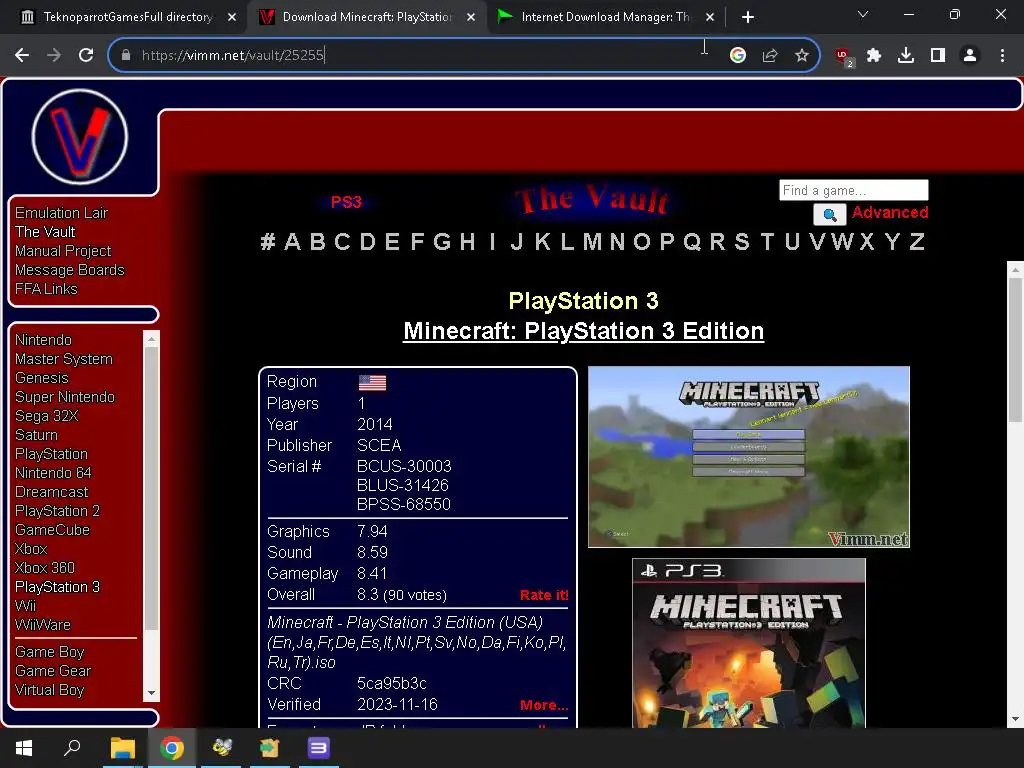Click the CRC value 5ca95b3c
1024x768 pixels.
392,683
